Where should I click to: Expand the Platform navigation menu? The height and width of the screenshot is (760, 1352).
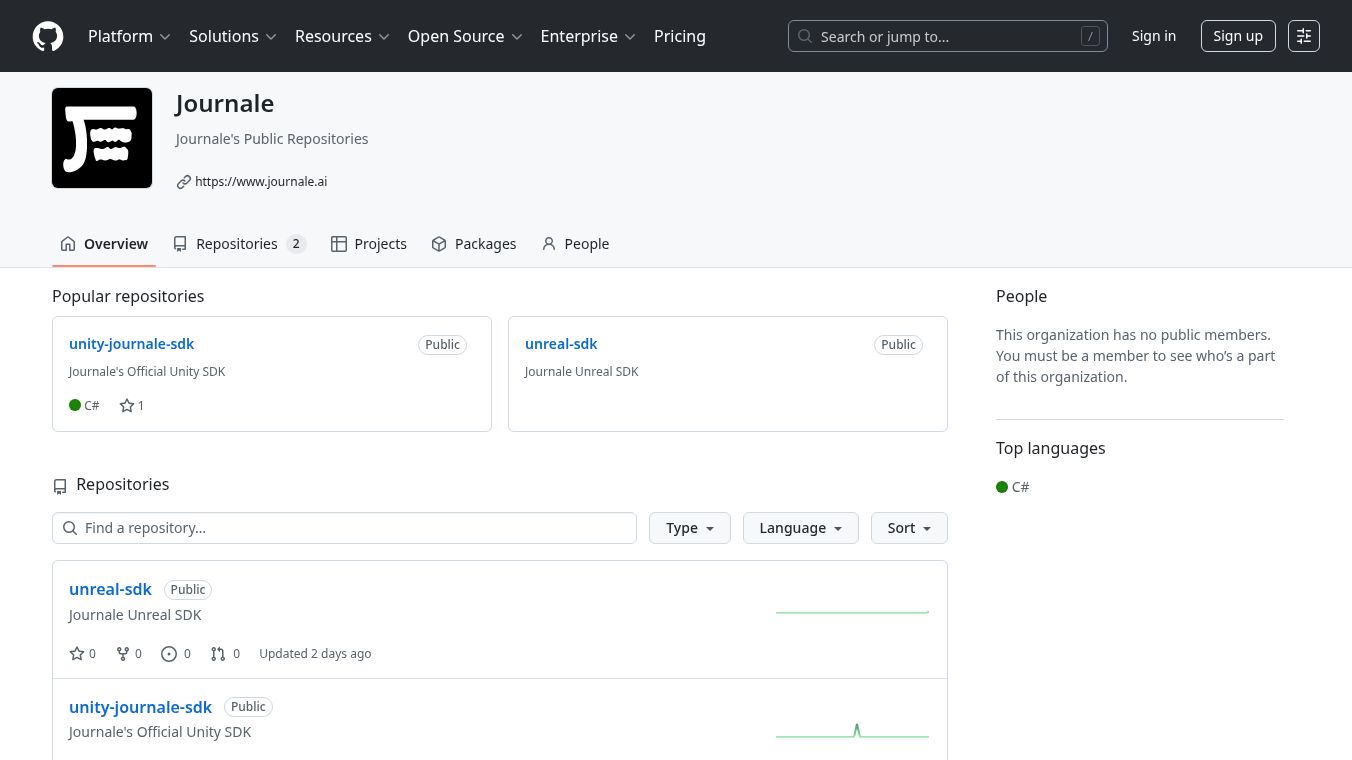[129, 36]
